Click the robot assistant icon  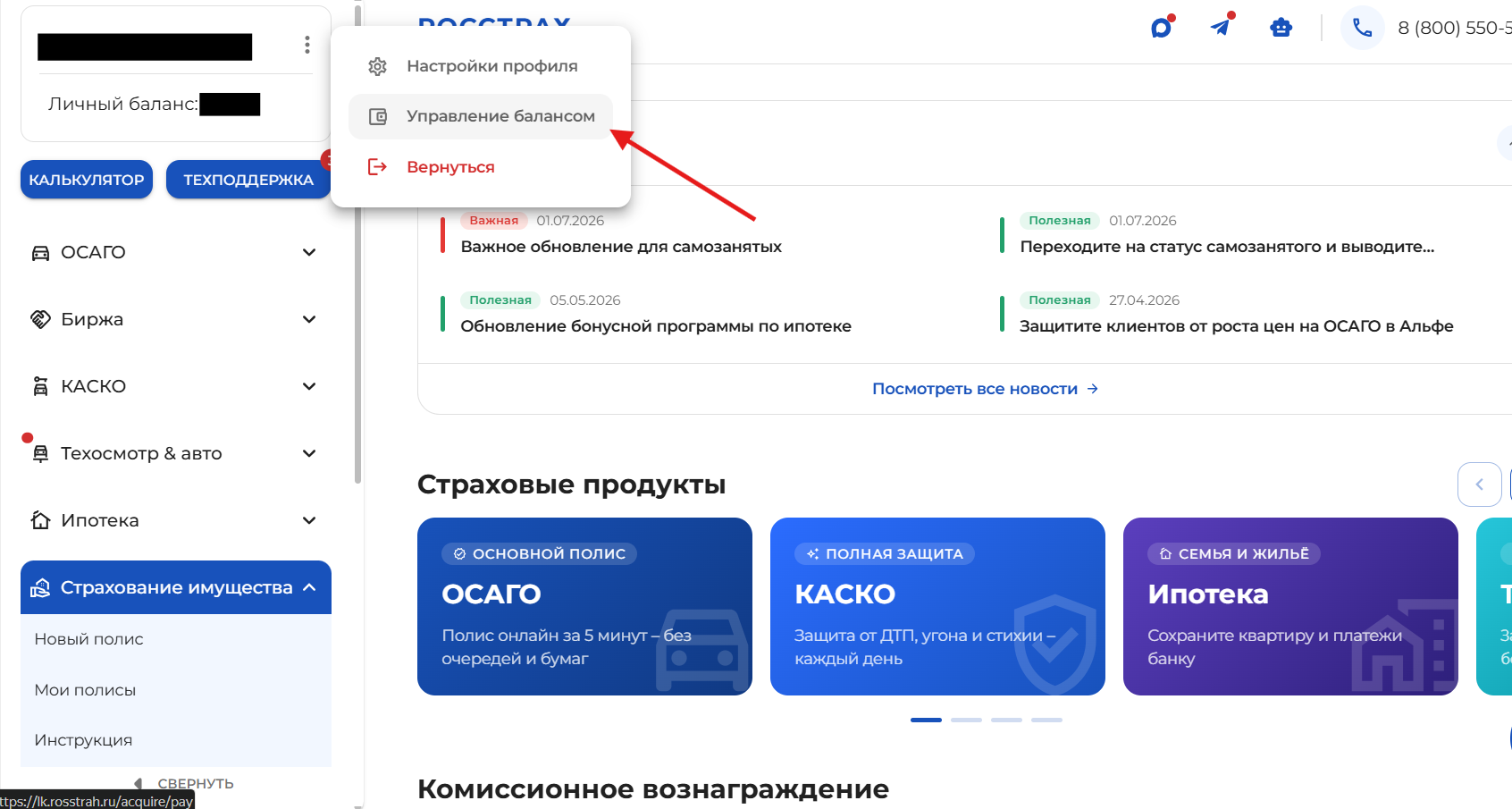click(1281, 28)
